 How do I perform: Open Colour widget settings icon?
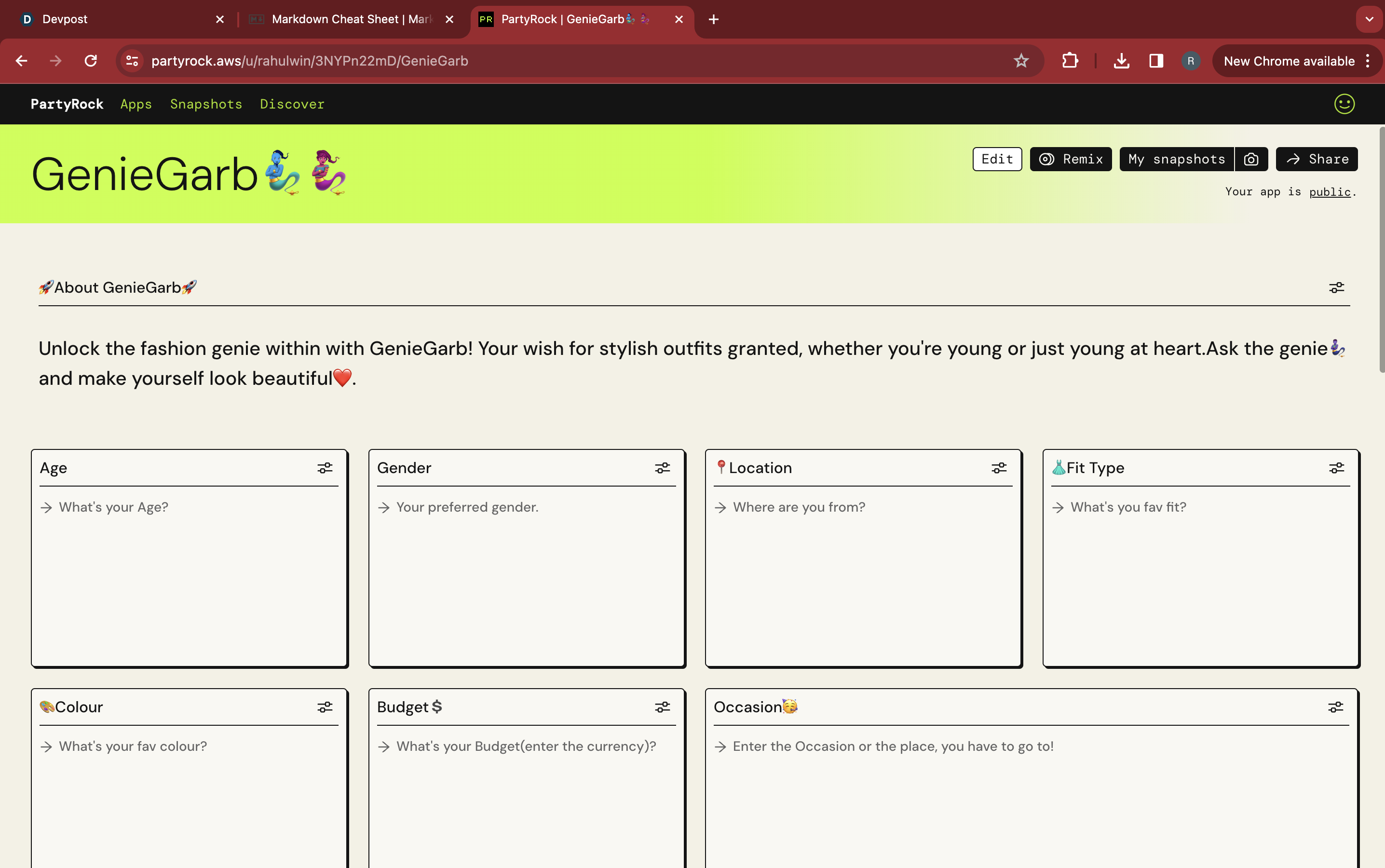[x=325, y=707]
